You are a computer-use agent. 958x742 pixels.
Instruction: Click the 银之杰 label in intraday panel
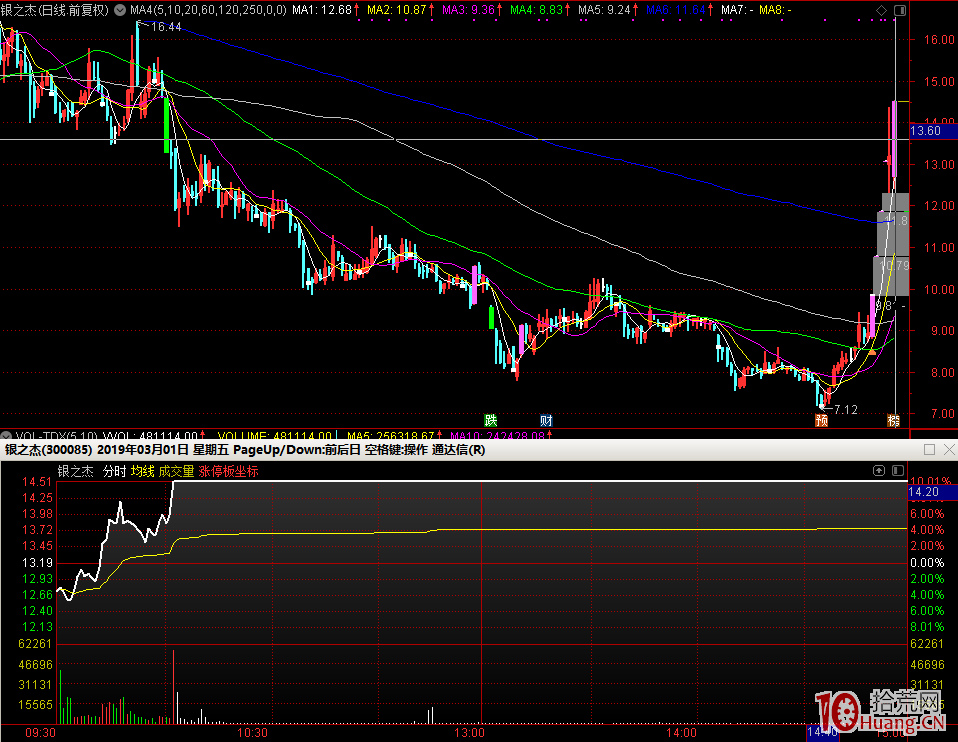pyautogui.click(x=75, y=471)
